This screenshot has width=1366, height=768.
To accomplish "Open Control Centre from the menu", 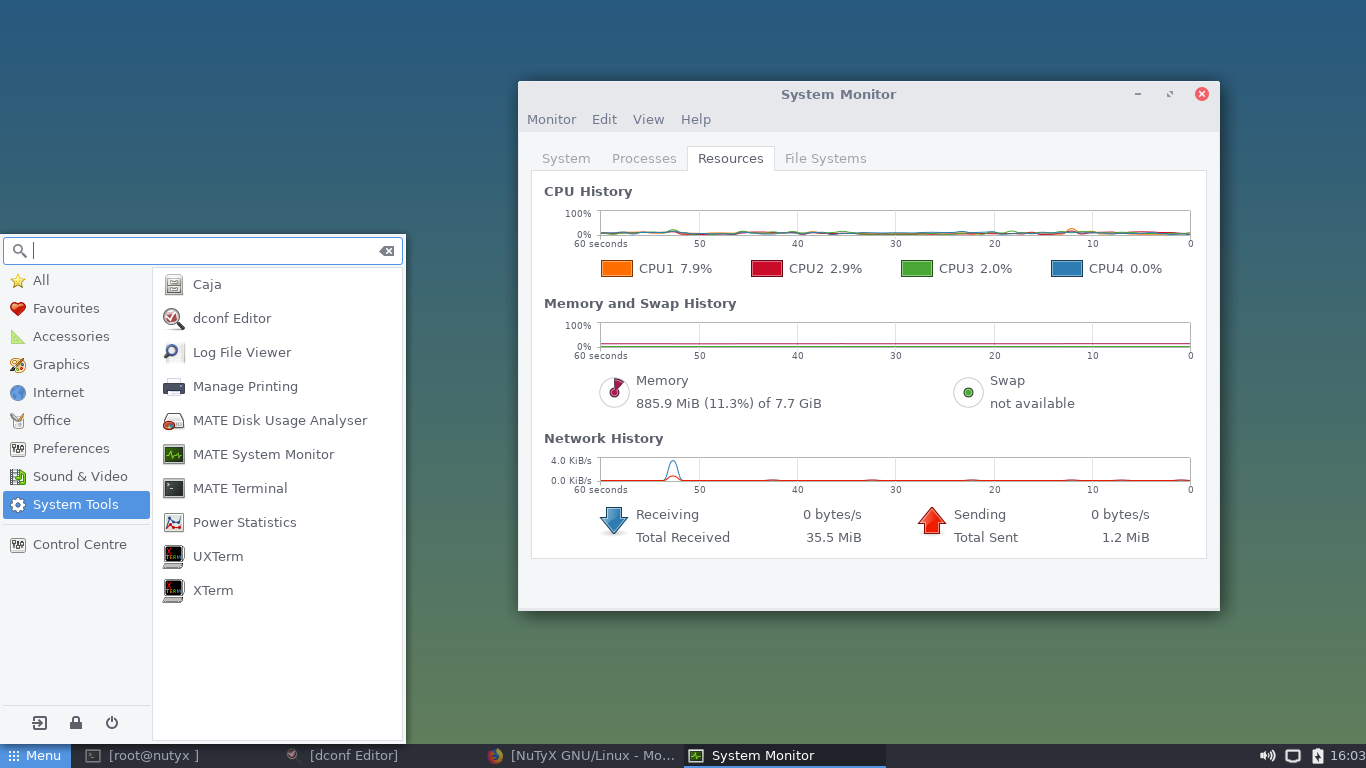I will (77, 545).
